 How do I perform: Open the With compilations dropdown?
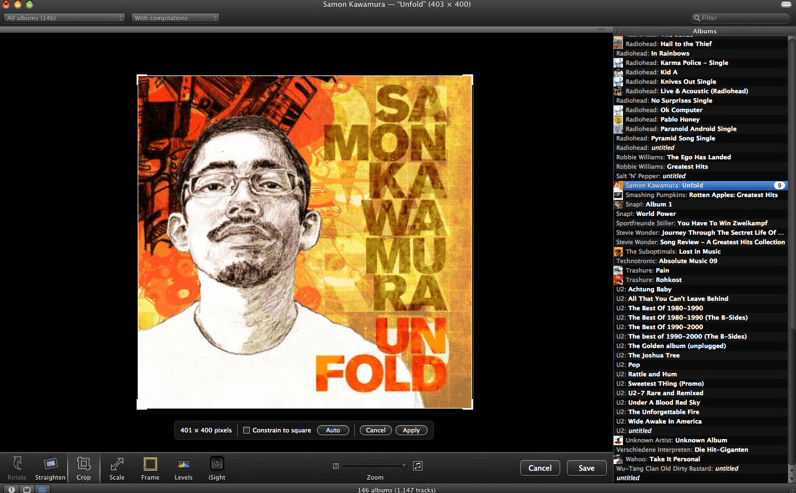(x=175, y=18)
